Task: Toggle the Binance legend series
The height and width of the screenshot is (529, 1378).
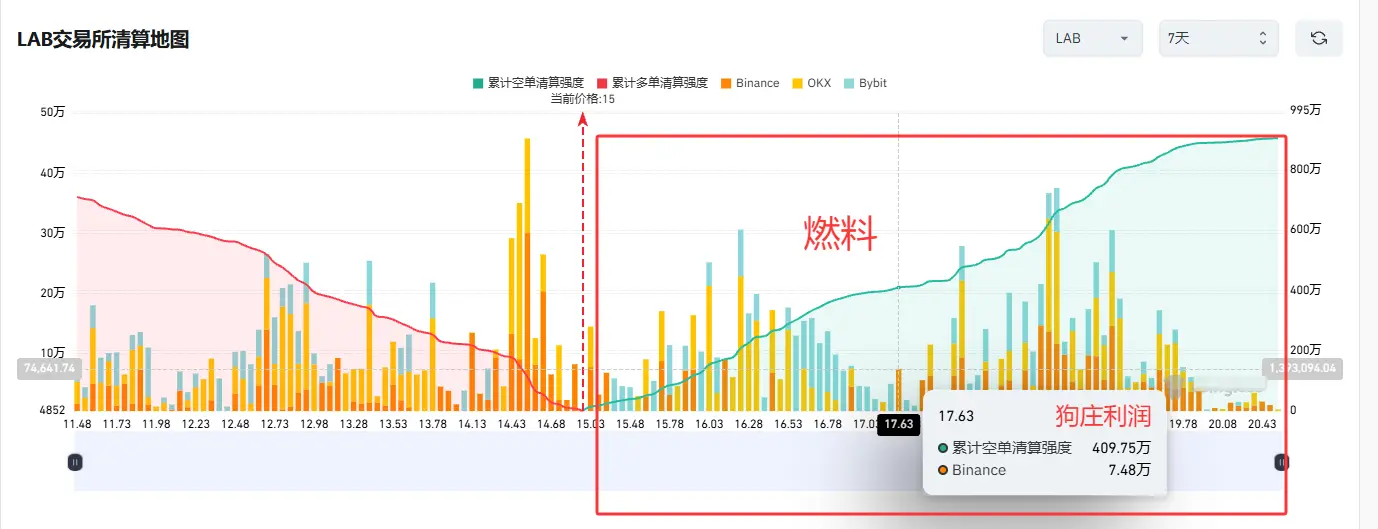Action: pyautogui.click(x=749, y=83)
